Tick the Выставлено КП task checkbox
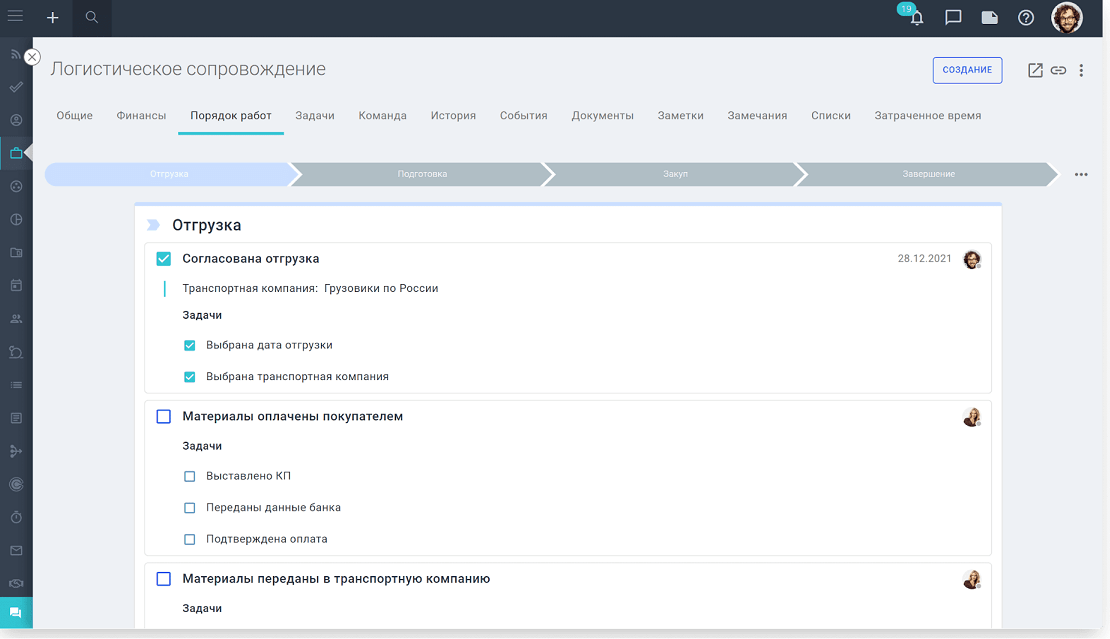The height and width of the screenshot is (639, 1110). [x=190, y=476]
